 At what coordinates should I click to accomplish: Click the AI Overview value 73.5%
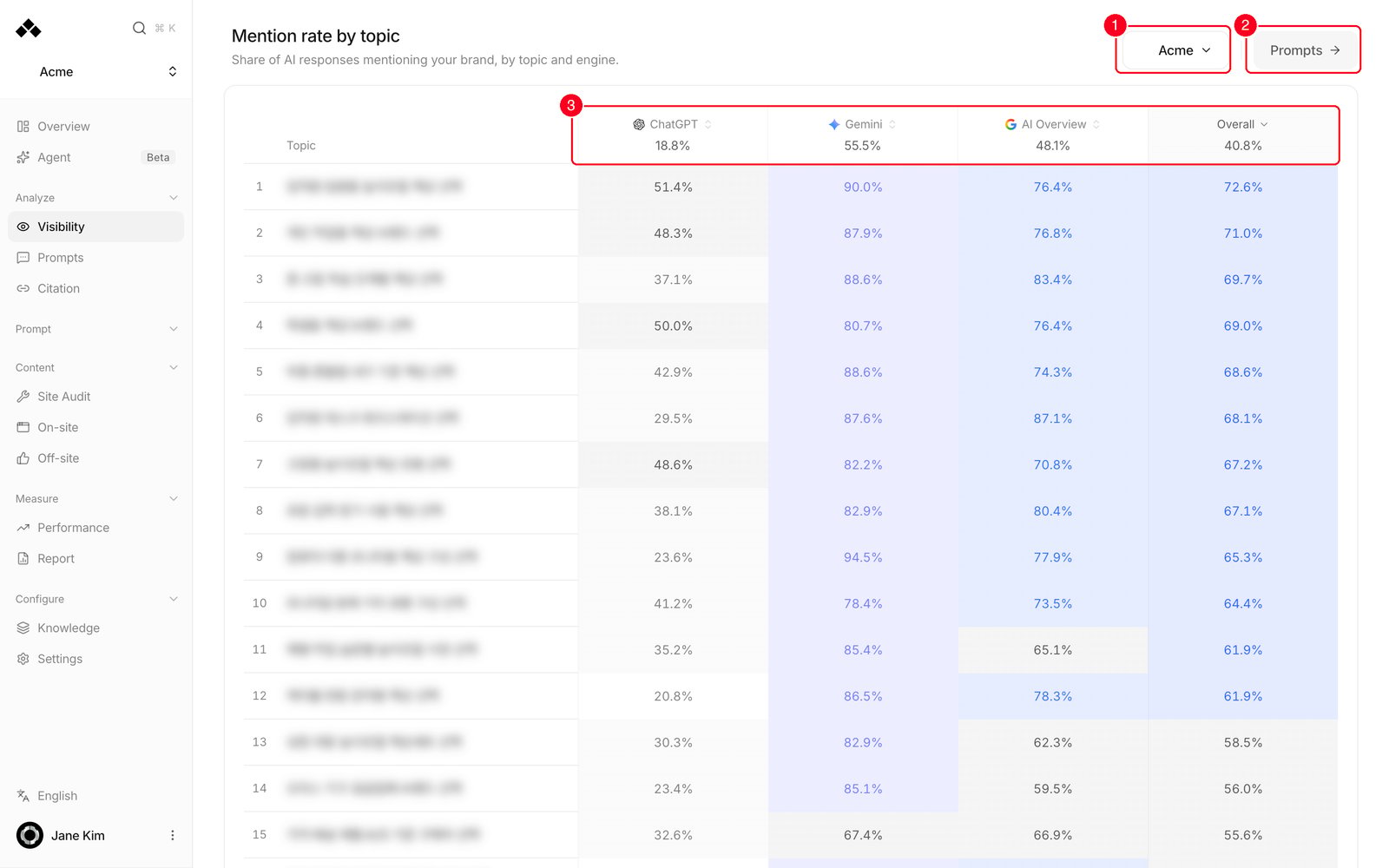click(x=1053, y=603)
